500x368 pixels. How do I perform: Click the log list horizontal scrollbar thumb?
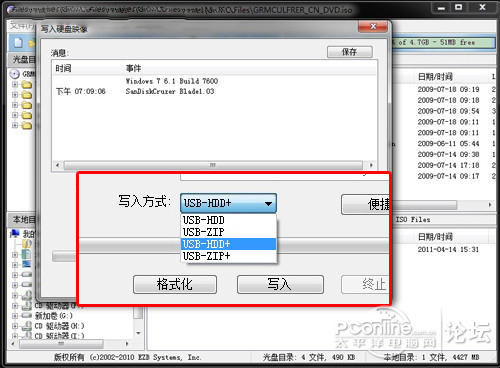(213, 165)
